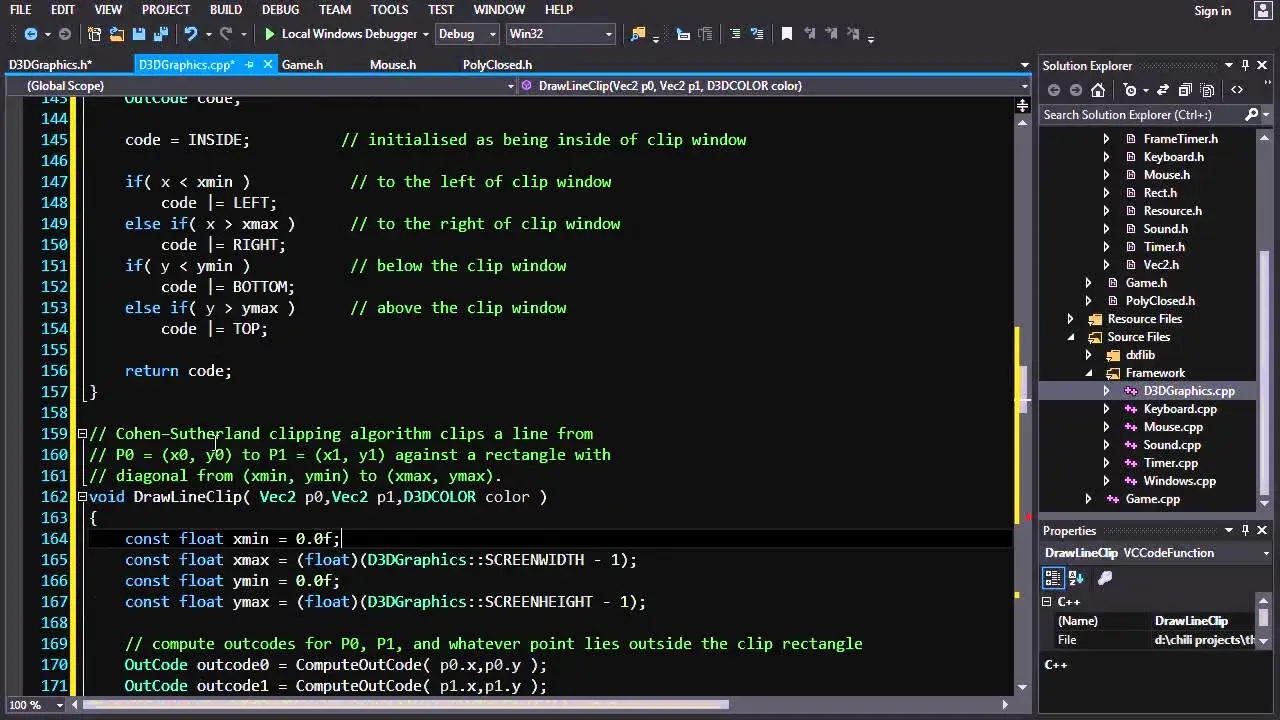The height and width of the screenshot is (720, 1280).
Task: Pin the Solution Explorer panel
Action: tap(1245, 66)
